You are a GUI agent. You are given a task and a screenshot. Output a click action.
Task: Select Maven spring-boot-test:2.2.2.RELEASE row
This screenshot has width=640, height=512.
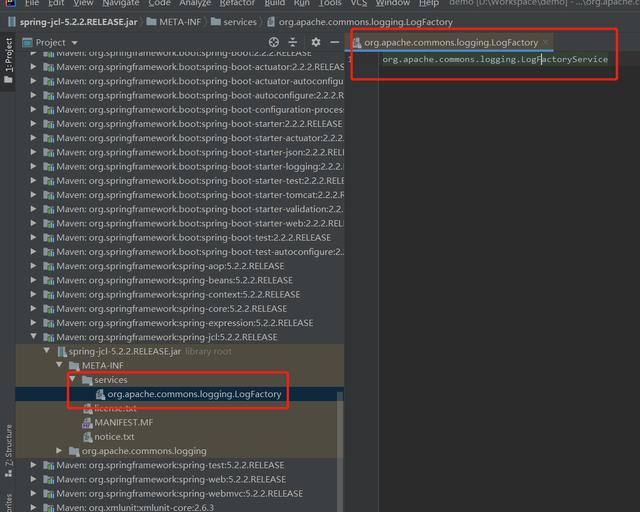180,238
